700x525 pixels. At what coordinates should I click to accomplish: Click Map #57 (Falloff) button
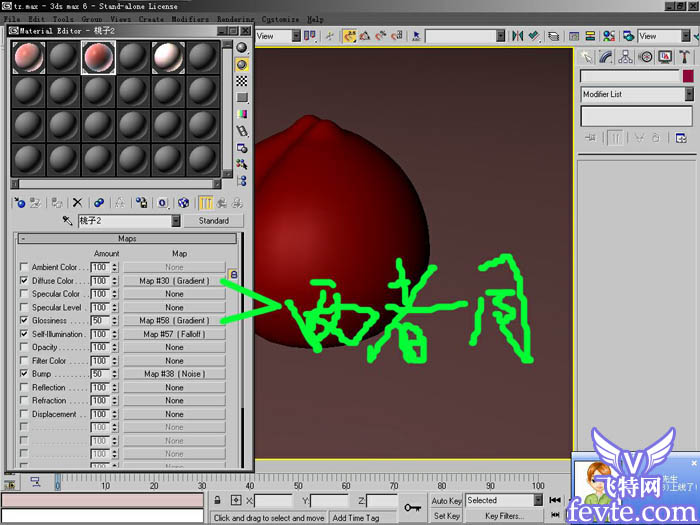coord(174,334)
